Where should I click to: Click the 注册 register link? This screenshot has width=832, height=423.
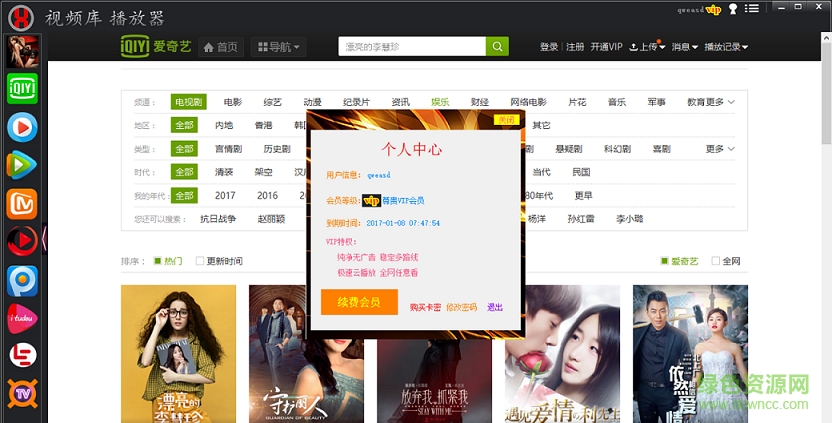(x=575, y=47)
